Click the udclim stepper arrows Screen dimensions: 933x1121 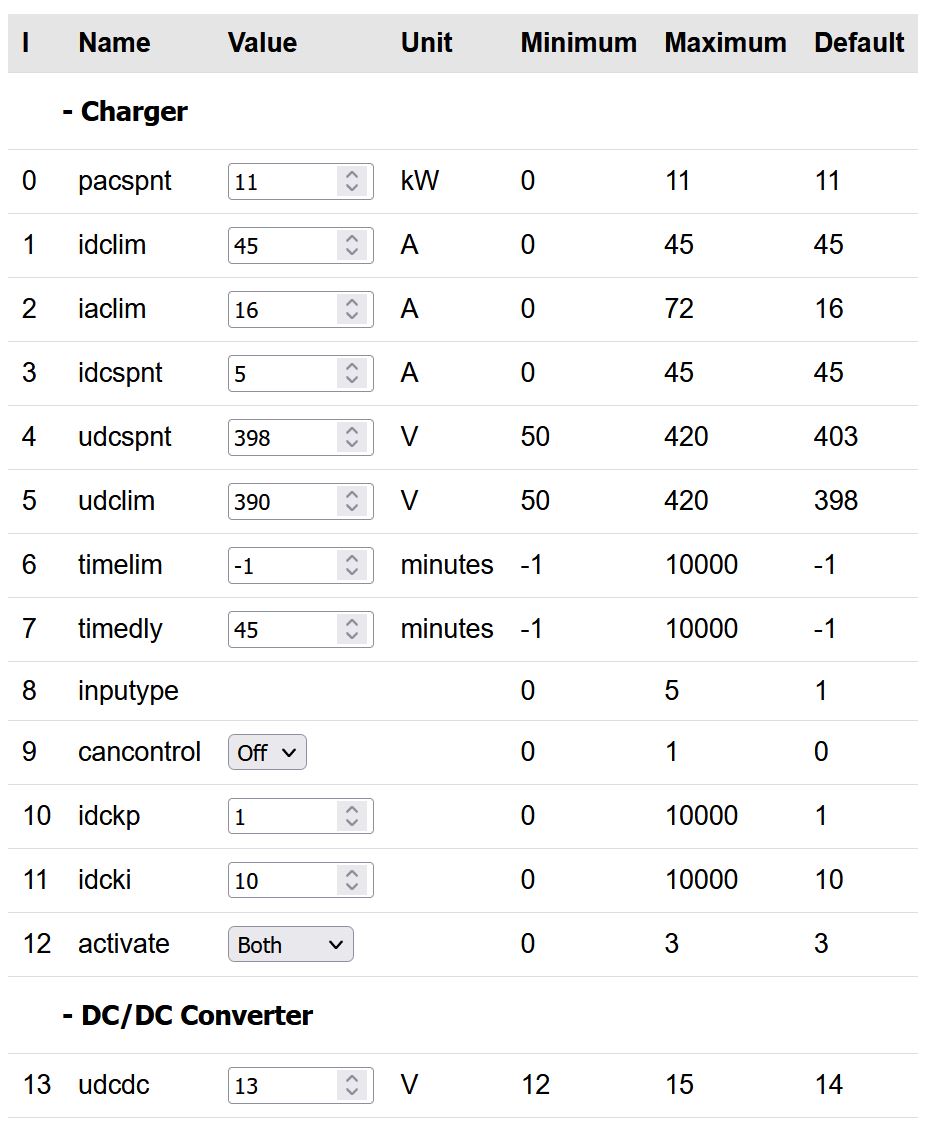pyautogui.click(x=351, y=501)
